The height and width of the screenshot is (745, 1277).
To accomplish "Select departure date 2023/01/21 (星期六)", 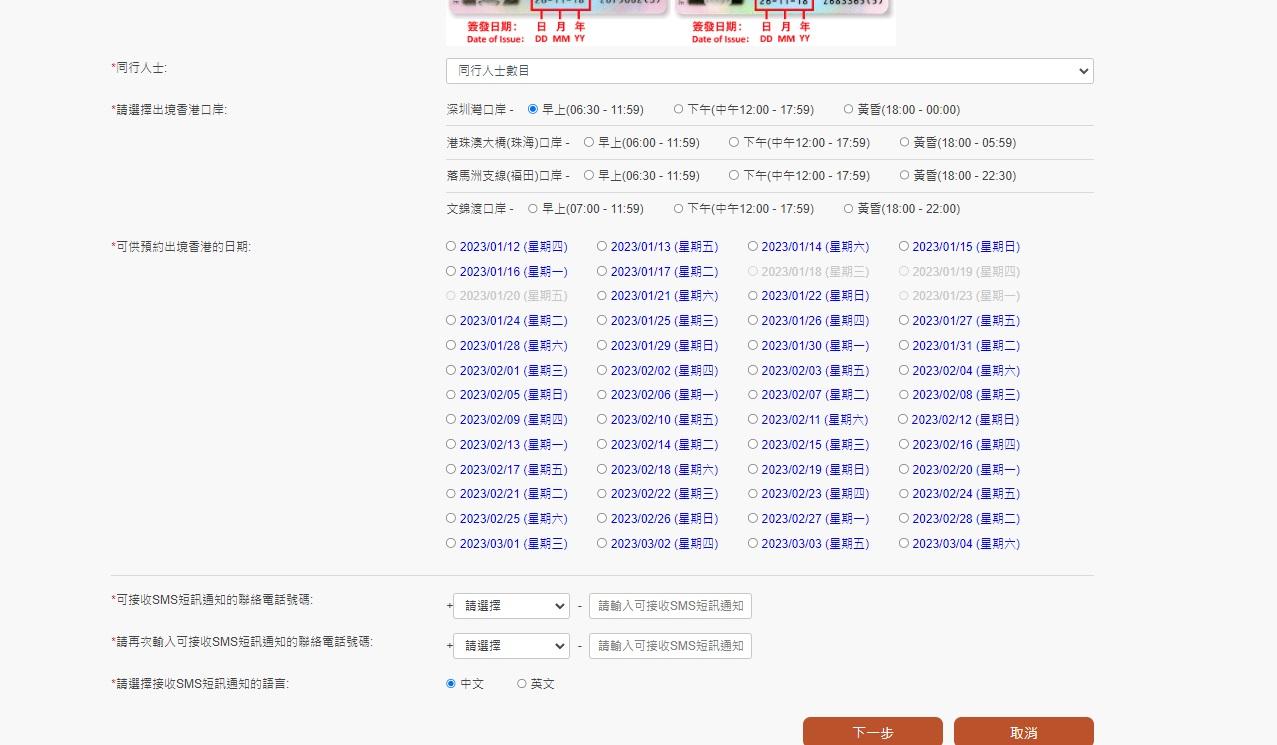I will click(x=602, y=295).
